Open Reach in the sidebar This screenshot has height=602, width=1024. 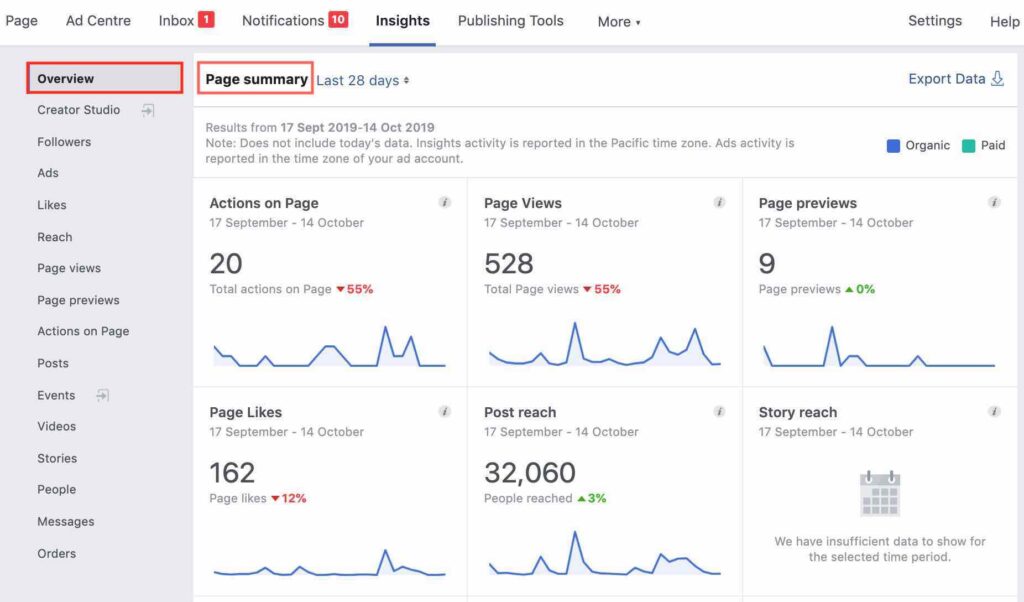(55, 237)
